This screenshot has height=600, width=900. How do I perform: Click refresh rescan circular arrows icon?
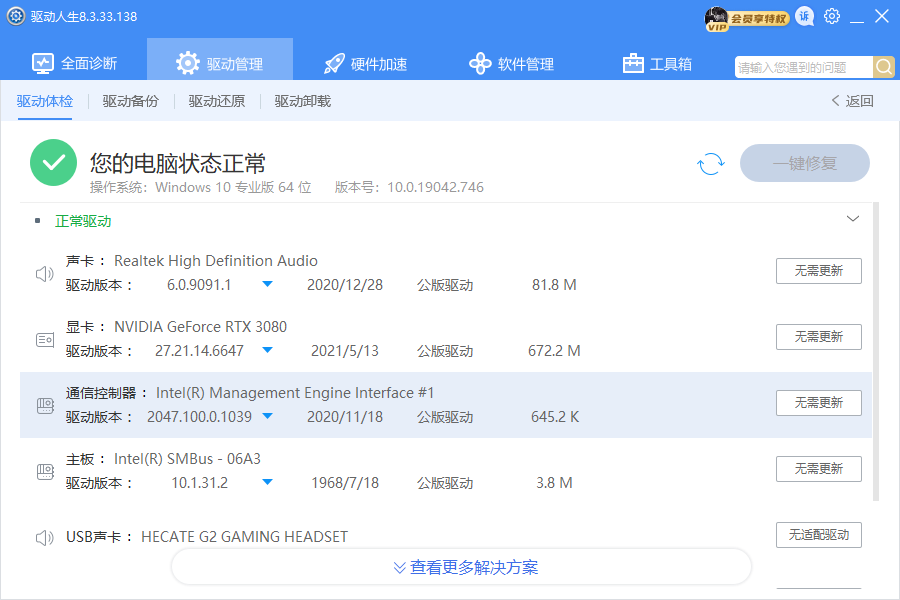pos(711,164)
